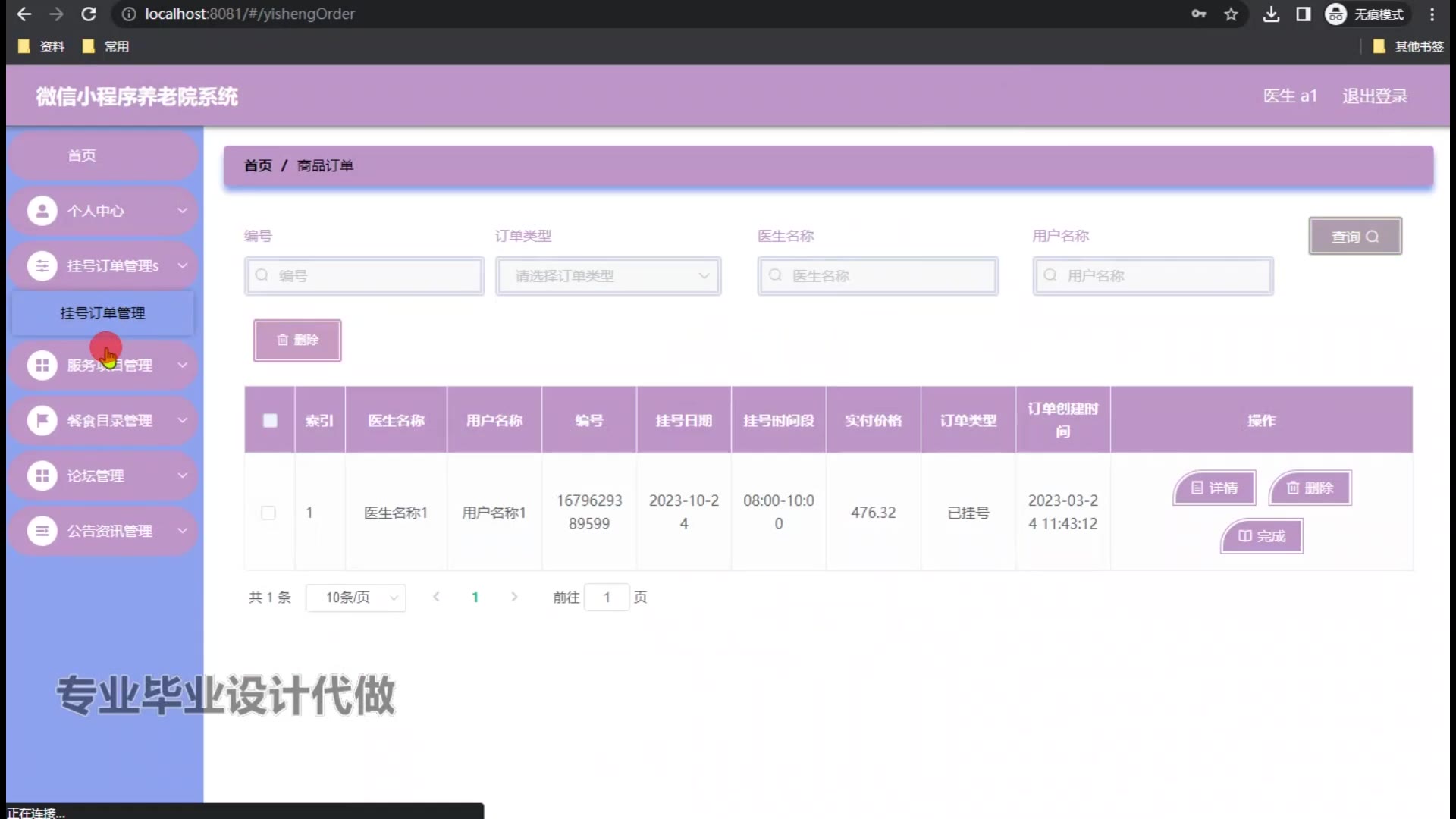This screenshot has width=1456, height=819.
Task: Bookmark this page with star icon
Action: [1231, 14]
